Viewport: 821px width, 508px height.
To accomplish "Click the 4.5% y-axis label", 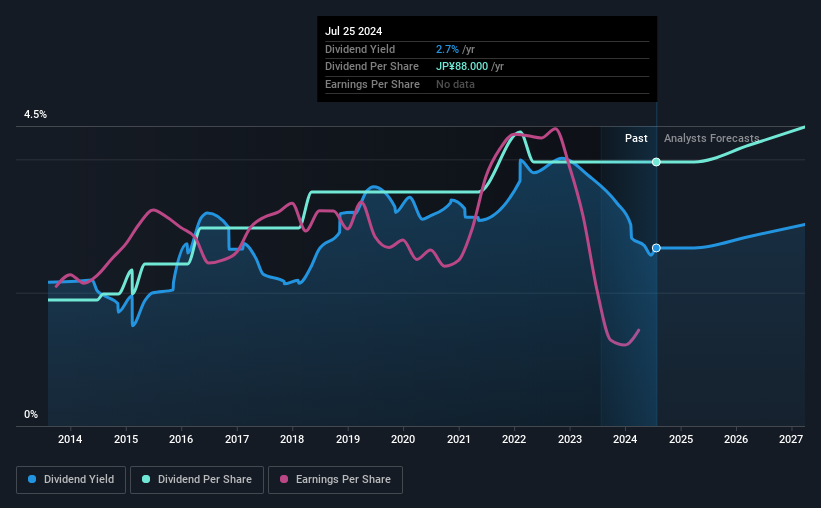I will tap(35, 114).
